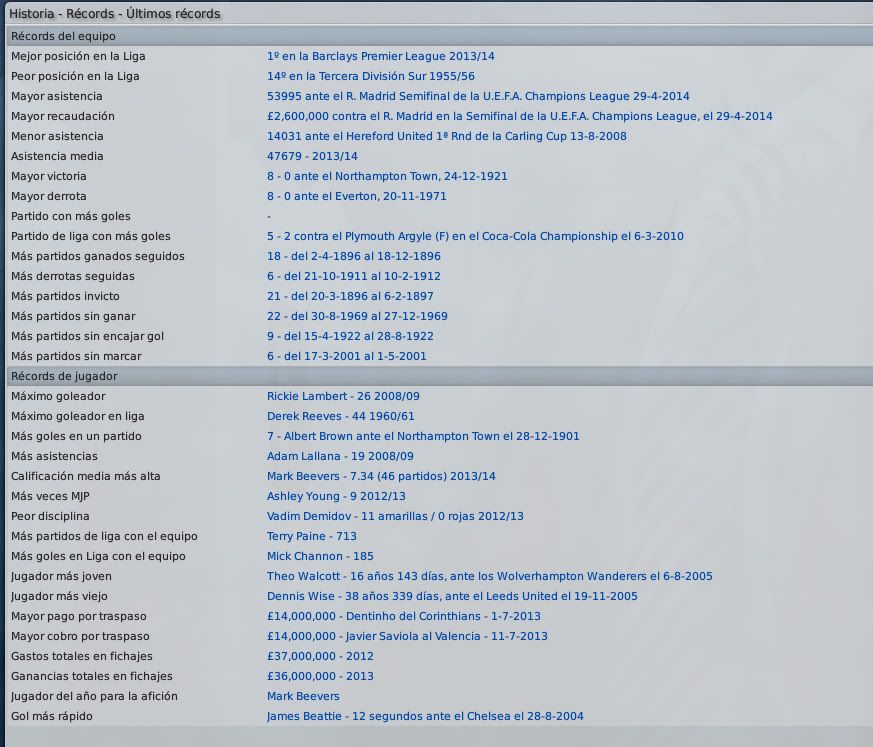The width and height of the screenshot is (873, 747).
Task: Click the 'Gol más rápido' label
Action: click(x=52, y=717)
